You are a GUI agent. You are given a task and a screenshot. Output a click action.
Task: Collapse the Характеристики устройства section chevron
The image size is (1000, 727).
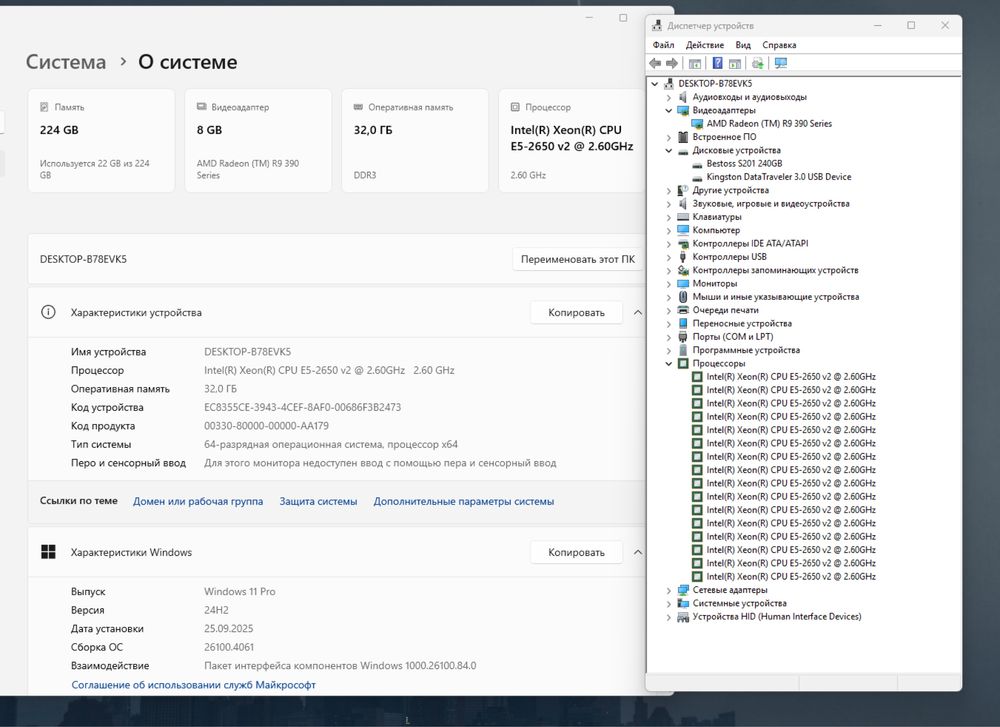coord(638,312)
